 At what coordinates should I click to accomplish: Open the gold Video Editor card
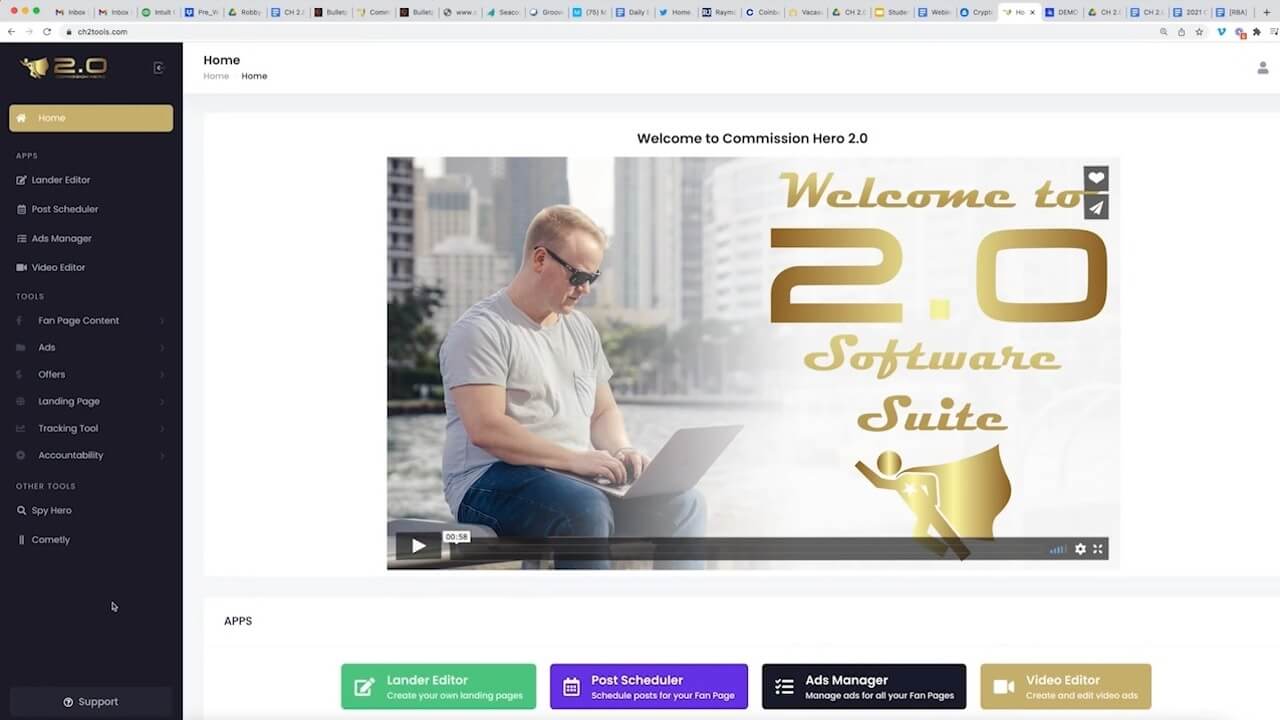1066,687
